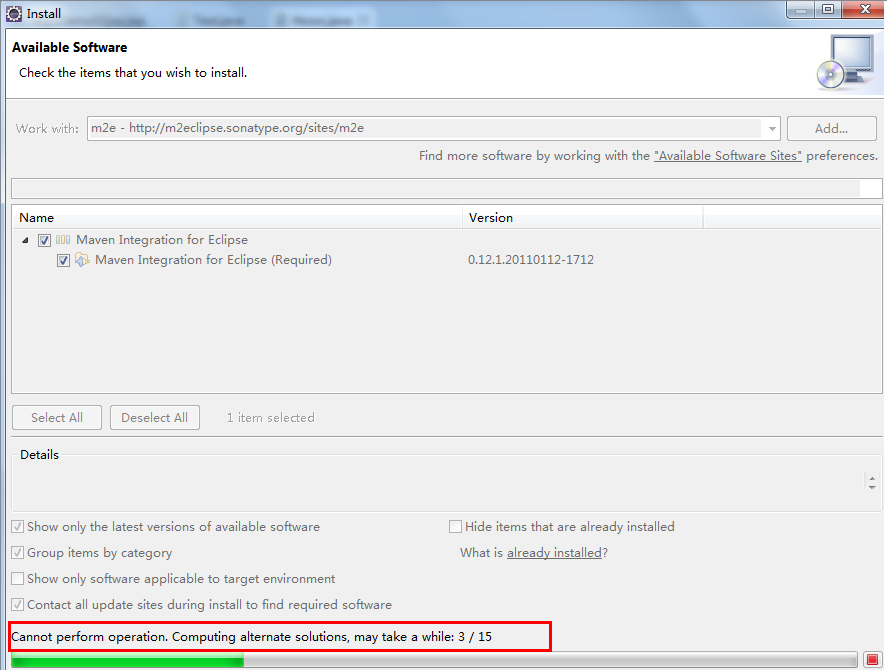Click the 1 item selected label
The image size is (887, 670).
pyautogui.click(x=270, y=418)
